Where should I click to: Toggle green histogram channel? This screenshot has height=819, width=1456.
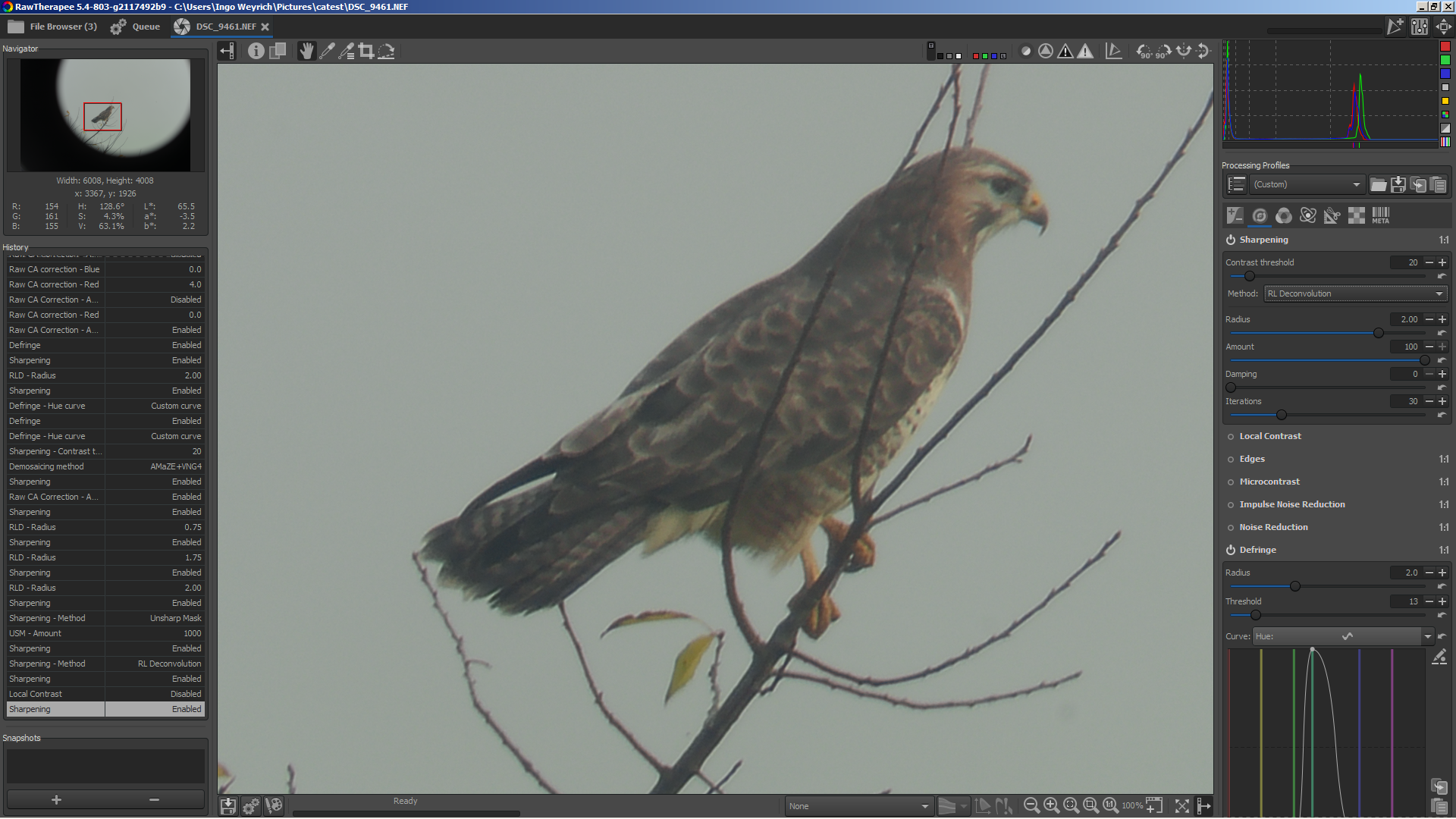tap(1445, 60)
